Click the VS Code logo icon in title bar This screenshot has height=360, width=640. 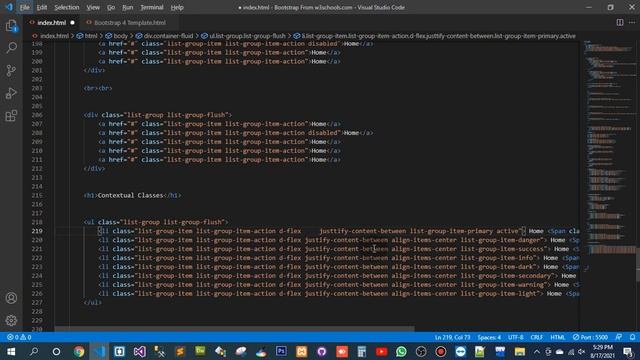tap(9, 7)
